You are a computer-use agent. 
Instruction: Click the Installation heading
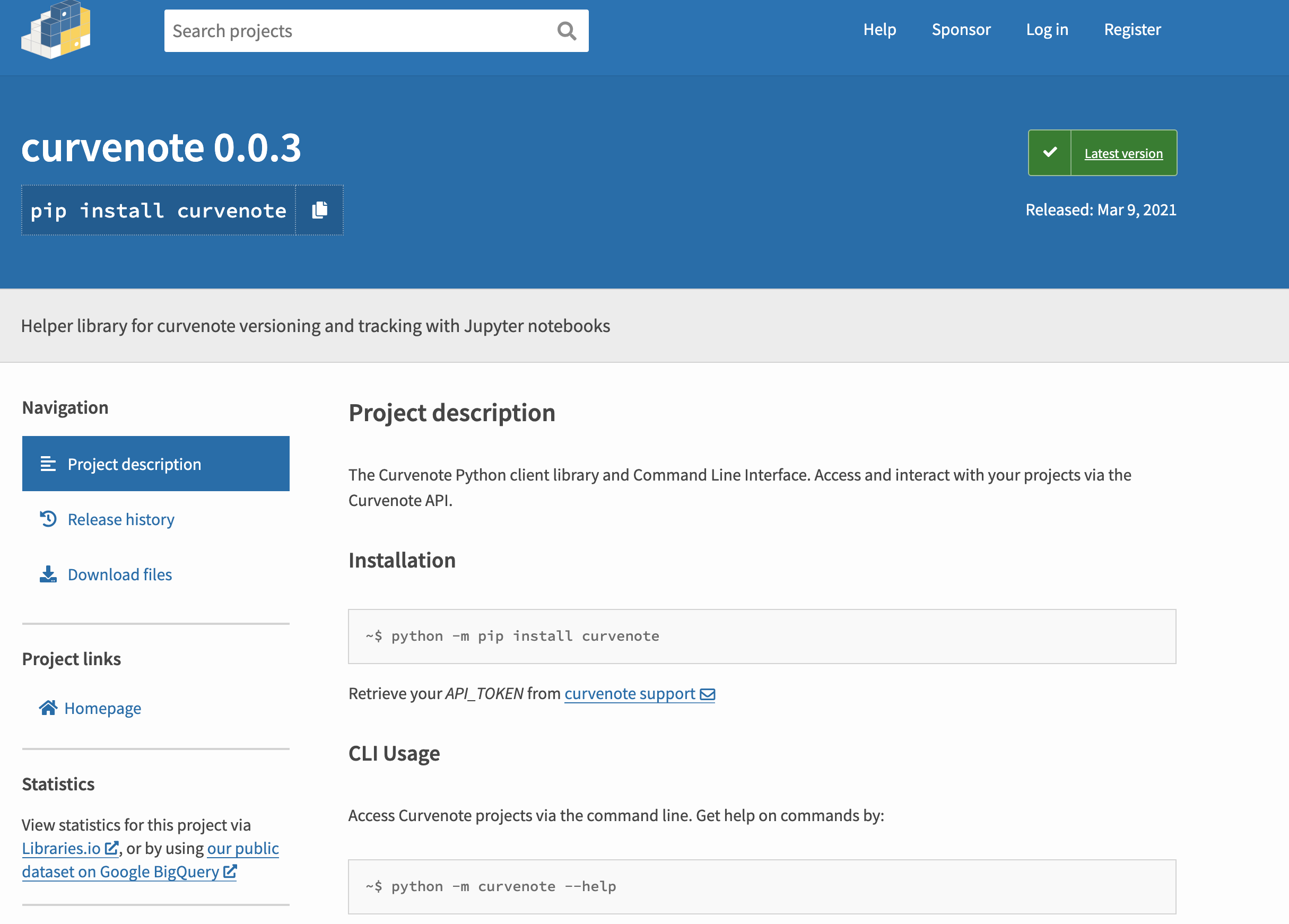click(x=402, y=560)
